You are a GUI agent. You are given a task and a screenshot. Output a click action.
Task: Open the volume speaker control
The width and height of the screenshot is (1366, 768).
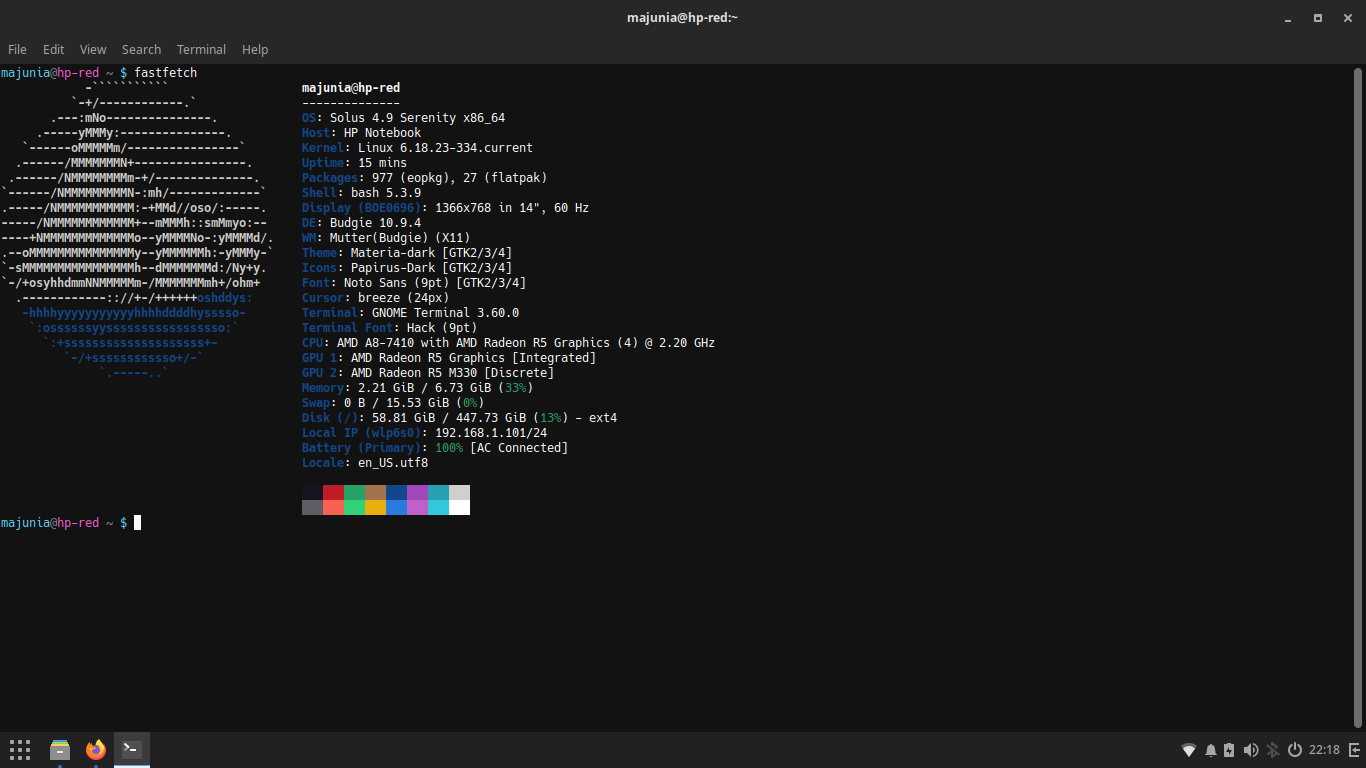coord(1250,750)
